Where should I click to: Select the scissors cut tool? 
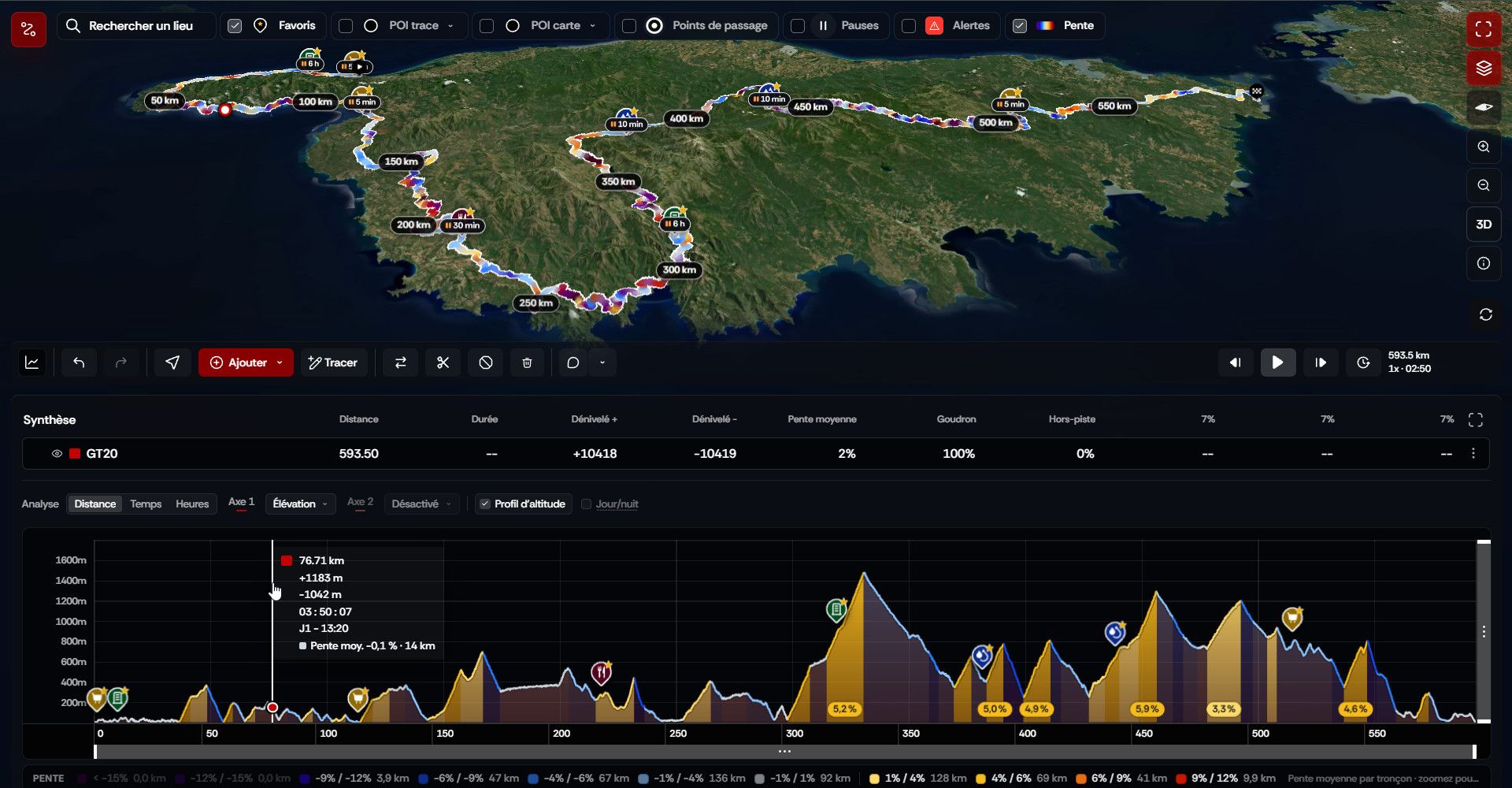pos(443,362)
